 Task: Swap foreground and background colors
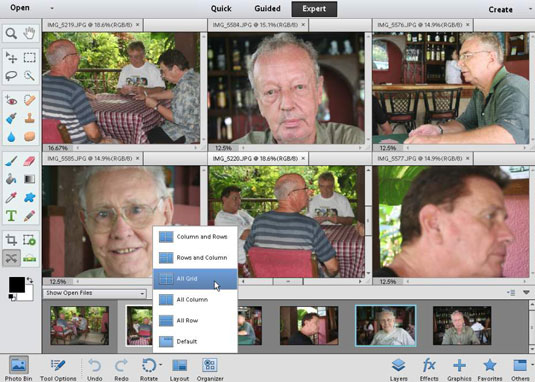point(30,280)
